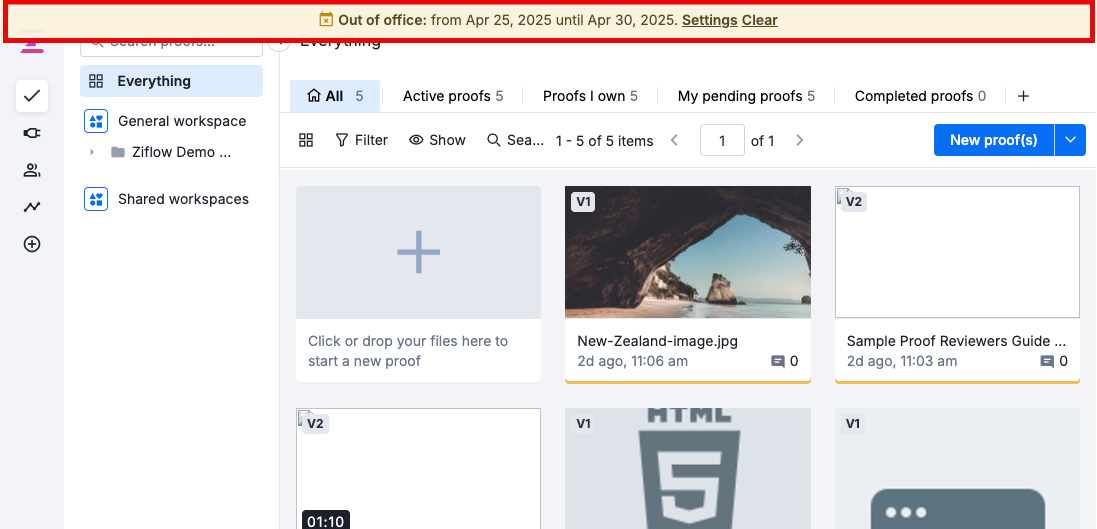The height and width of the screenshot is (529, 1097).
Task: Click the page number input field
Action: (x=722, y=140)
